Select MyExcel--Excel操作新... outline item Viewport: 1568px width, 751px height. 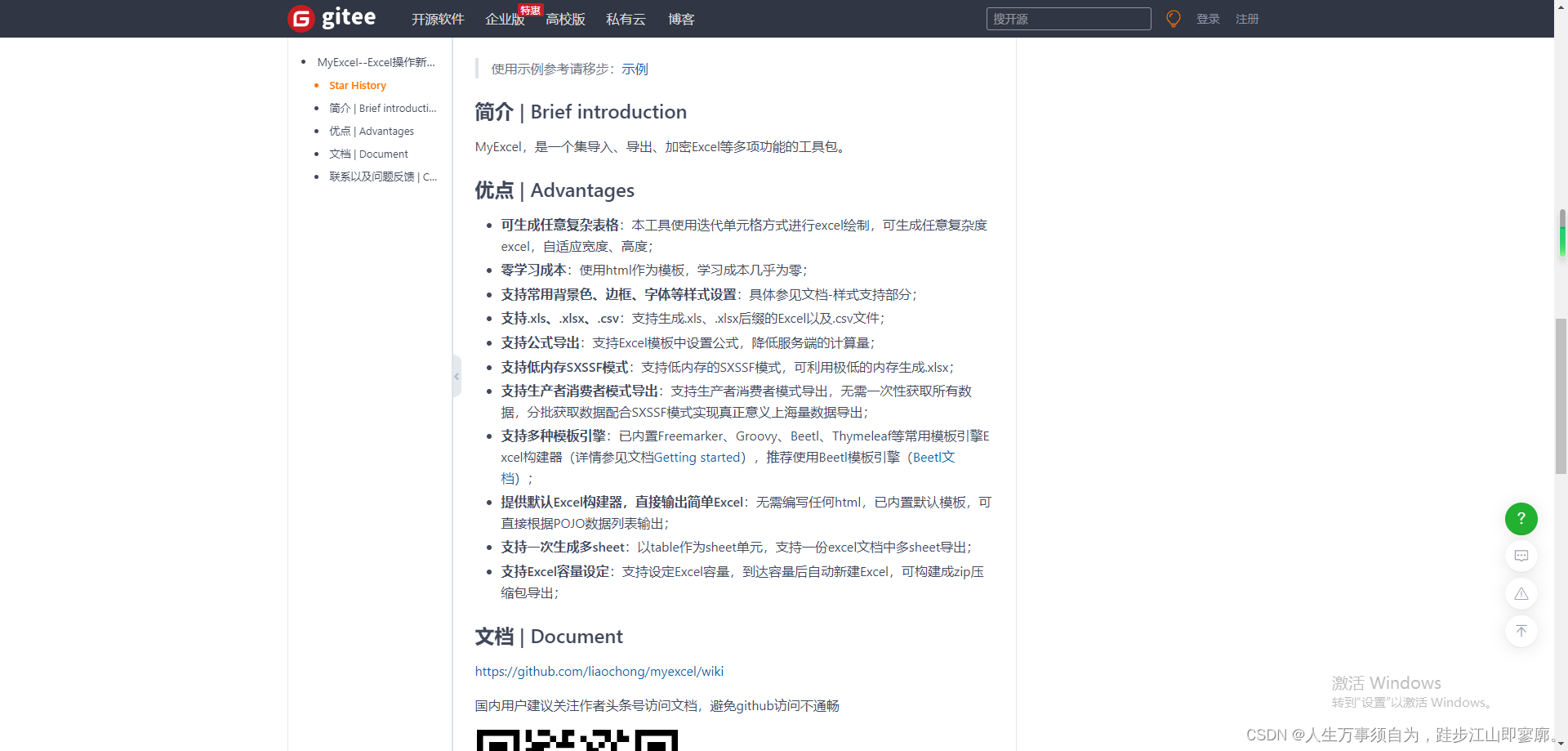(376, 62)
